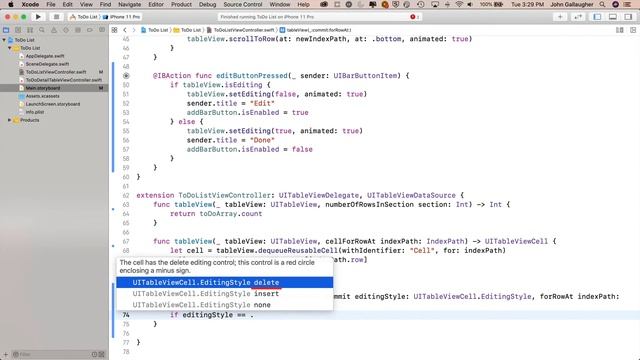Open Time Machine menu bar icon
Screen dimensions: 640x360
pos(421,4)
